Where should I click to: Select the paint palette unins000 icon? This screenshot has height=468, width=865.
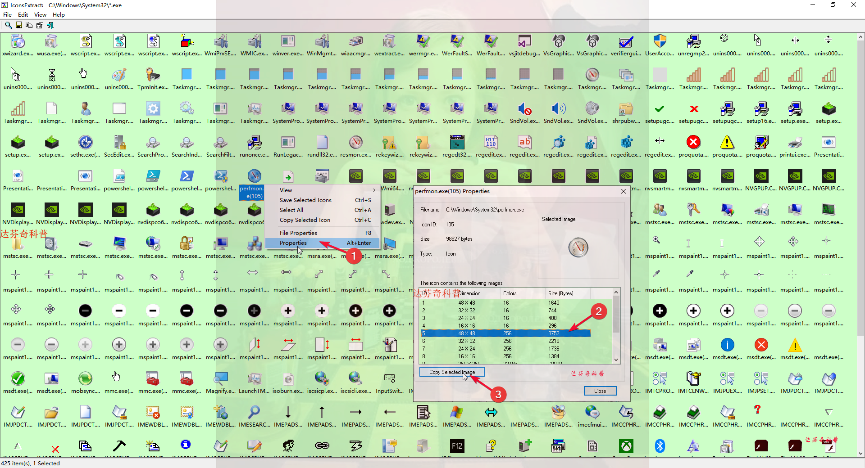pyautogui.click(x=119, y=75)
